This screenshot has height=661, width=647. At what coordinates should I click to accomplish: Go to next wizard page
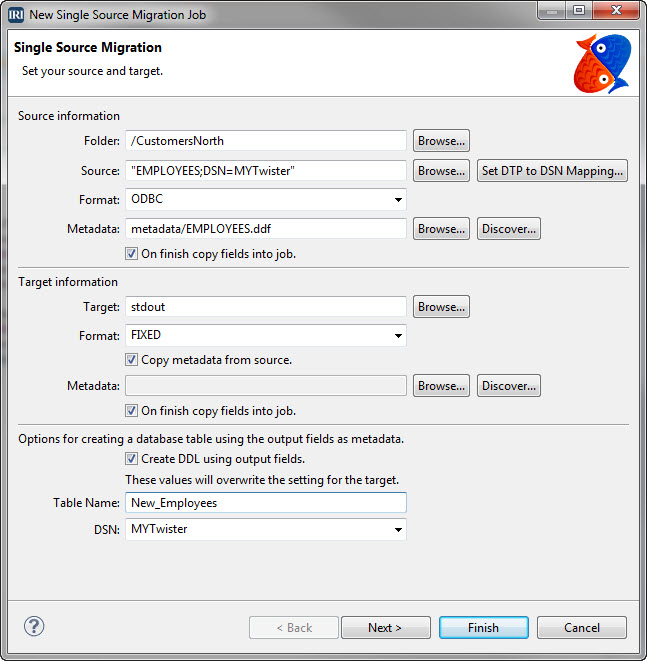click(x=386, y=628)
